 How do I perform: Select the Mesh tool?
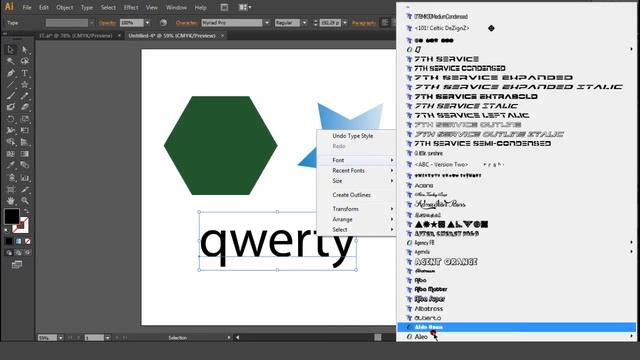coord(11,154)
